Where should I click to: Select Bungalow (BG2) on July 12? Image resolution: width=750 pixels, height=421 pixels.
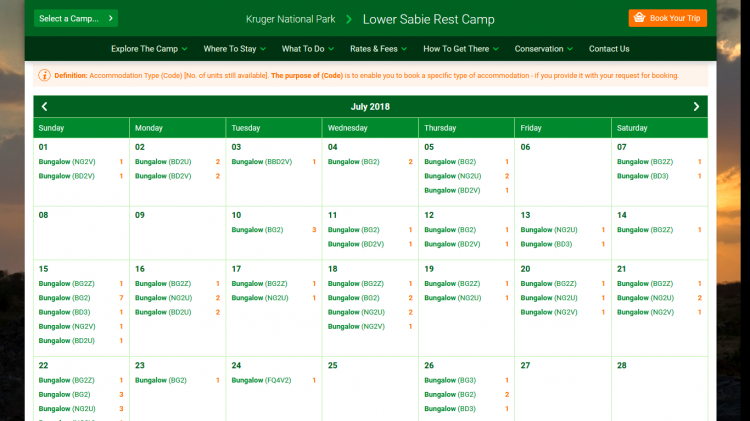coord(450,230)
